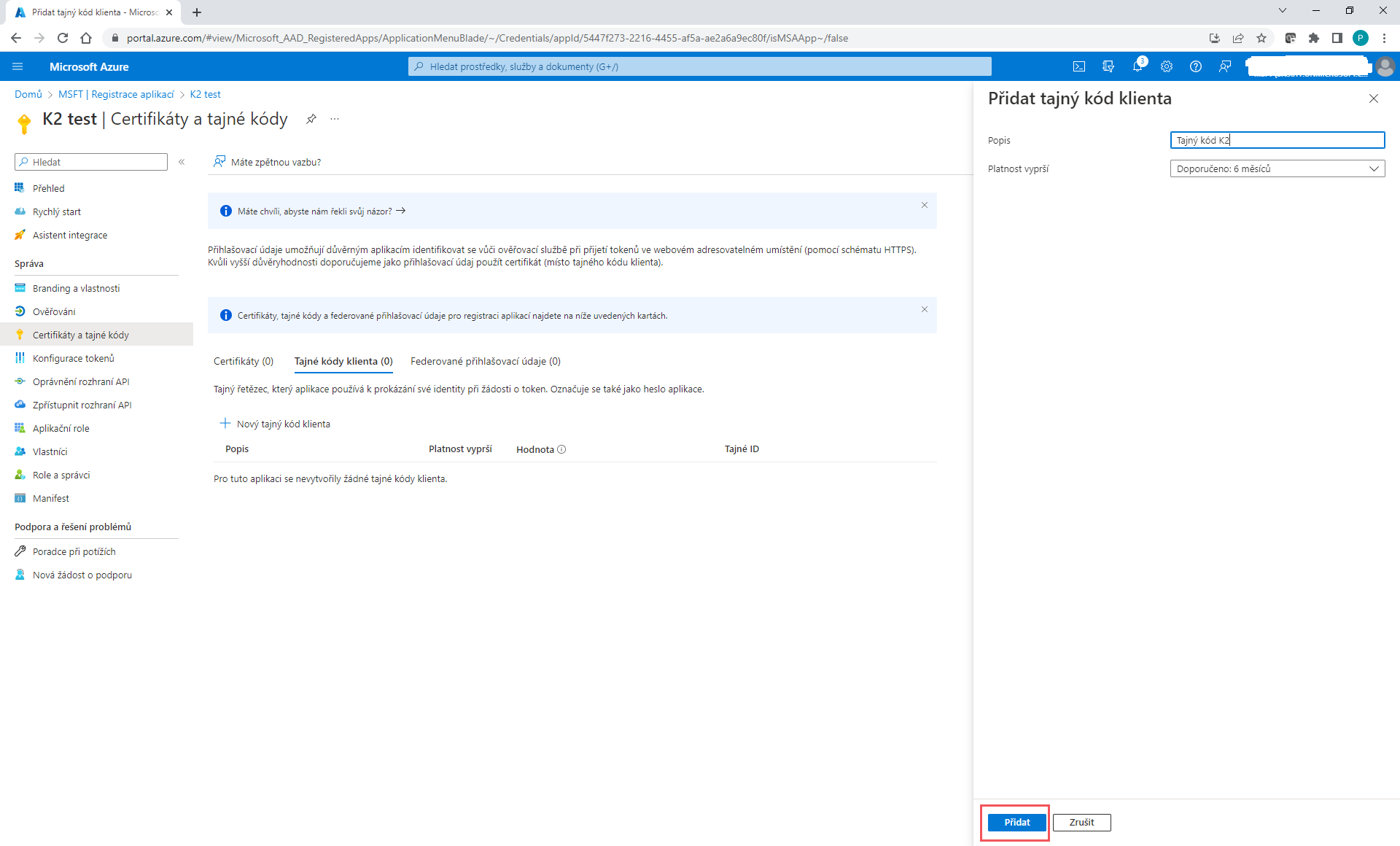Click the Popis text field
The image size is (1400, 846).
coord(1277,140)
